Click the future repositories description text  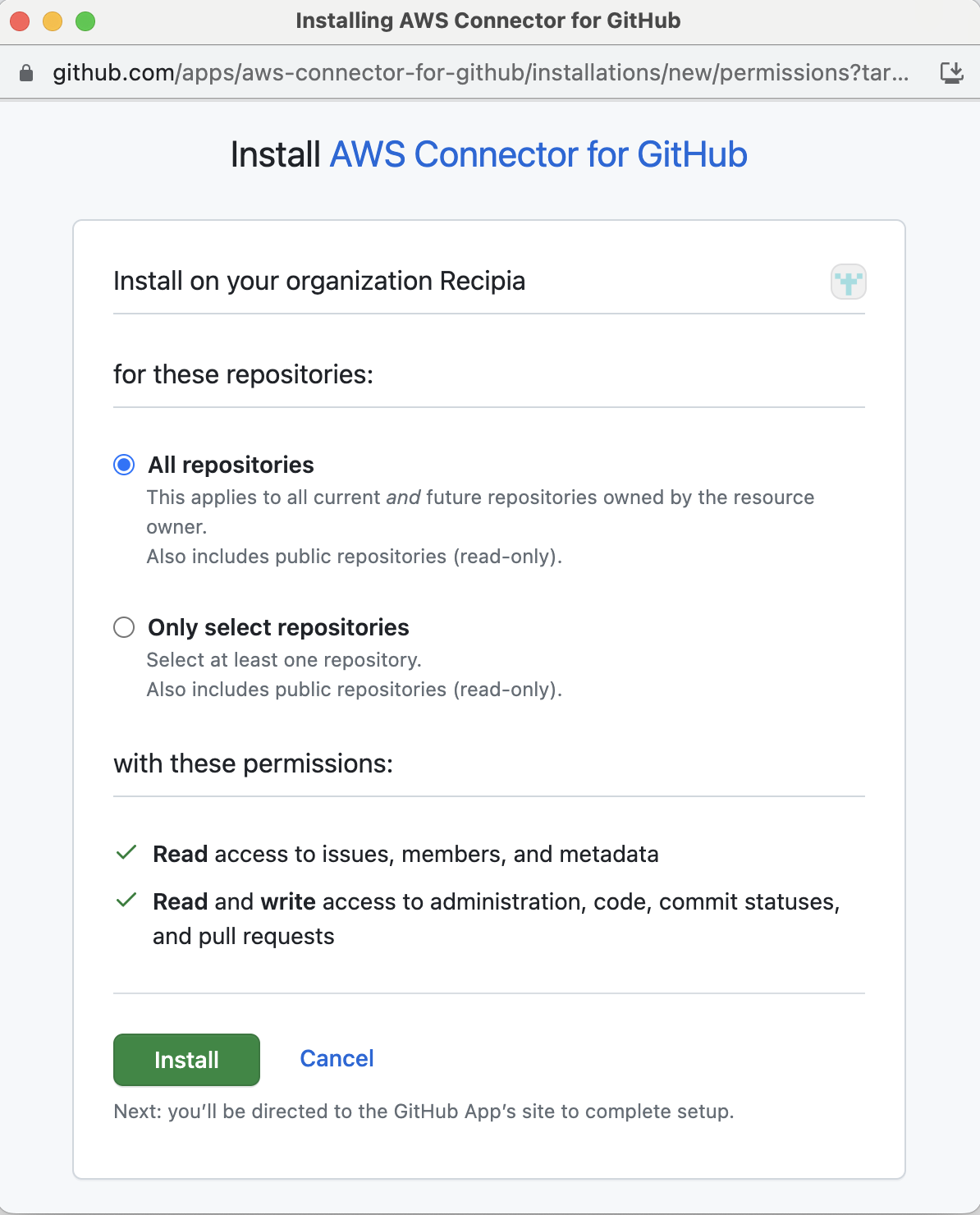pyautogui.click(x=480, y=497)
